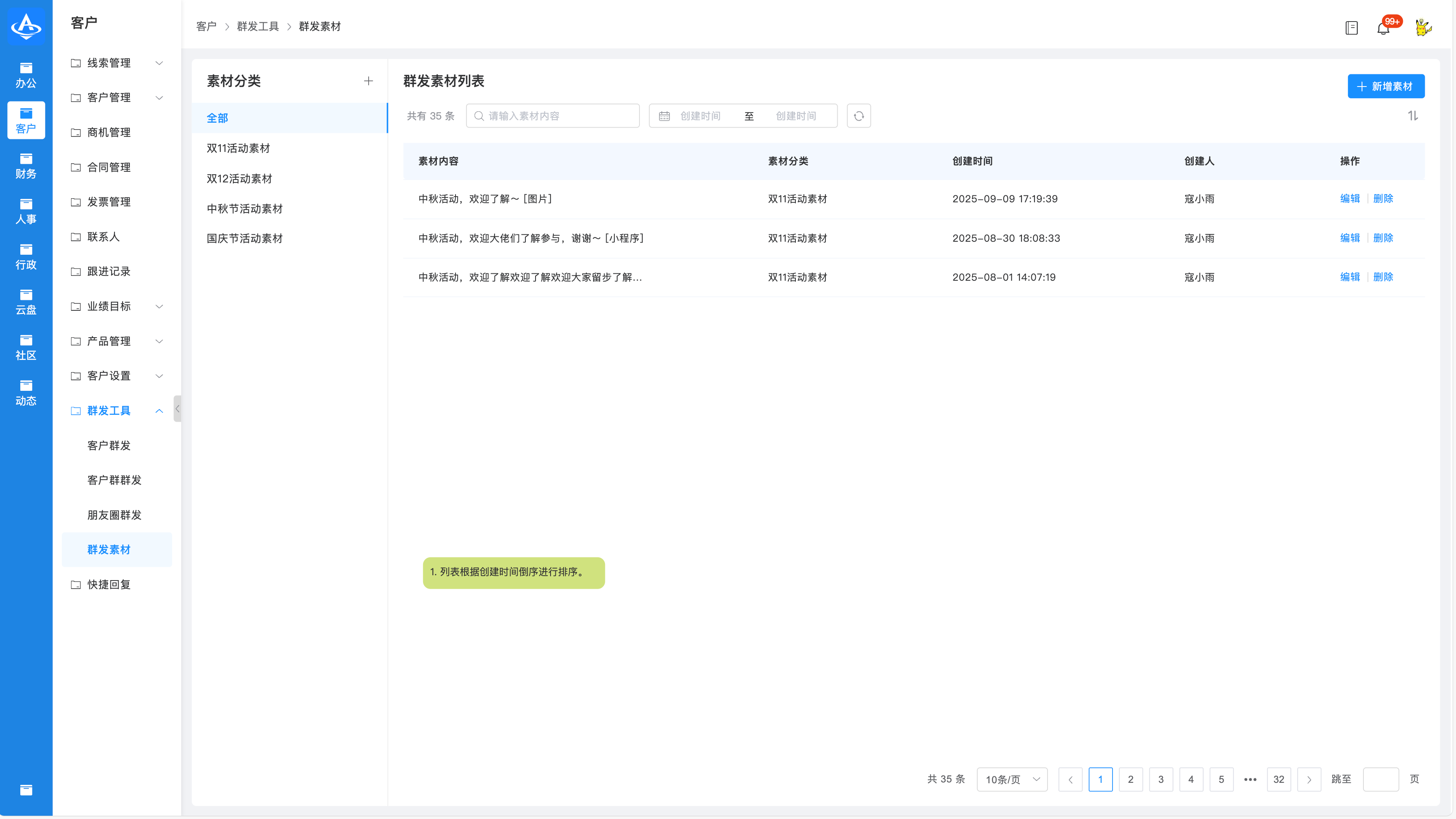Image resolution: width=1456 pixels, height=819 pixels.
Task: Switch to the 云盘 module icon
Action: tap(26, 301)
